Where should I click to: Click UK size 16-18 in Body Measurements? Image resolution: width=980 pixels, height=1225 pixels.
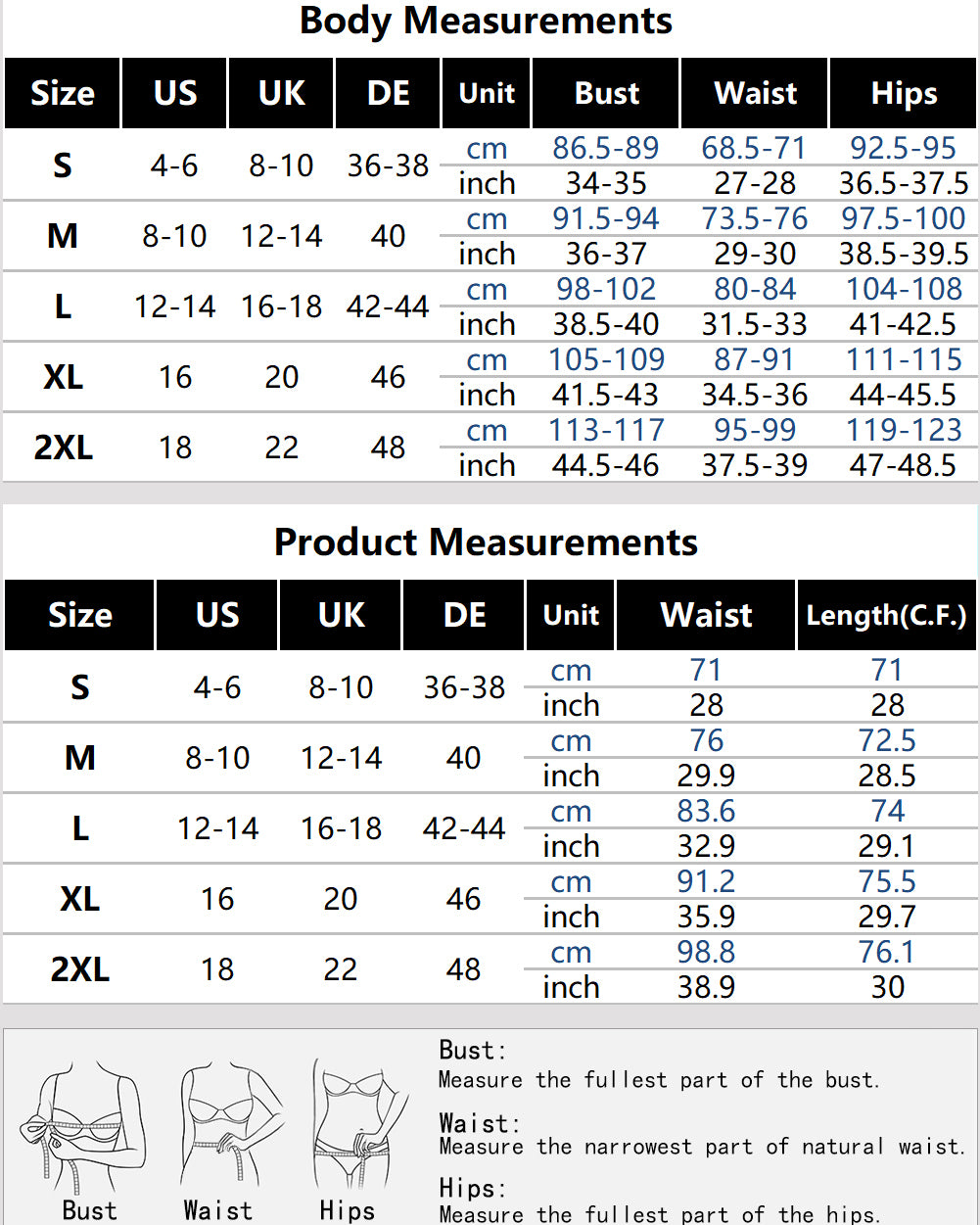pyautogui.click(x=282, y=306)
